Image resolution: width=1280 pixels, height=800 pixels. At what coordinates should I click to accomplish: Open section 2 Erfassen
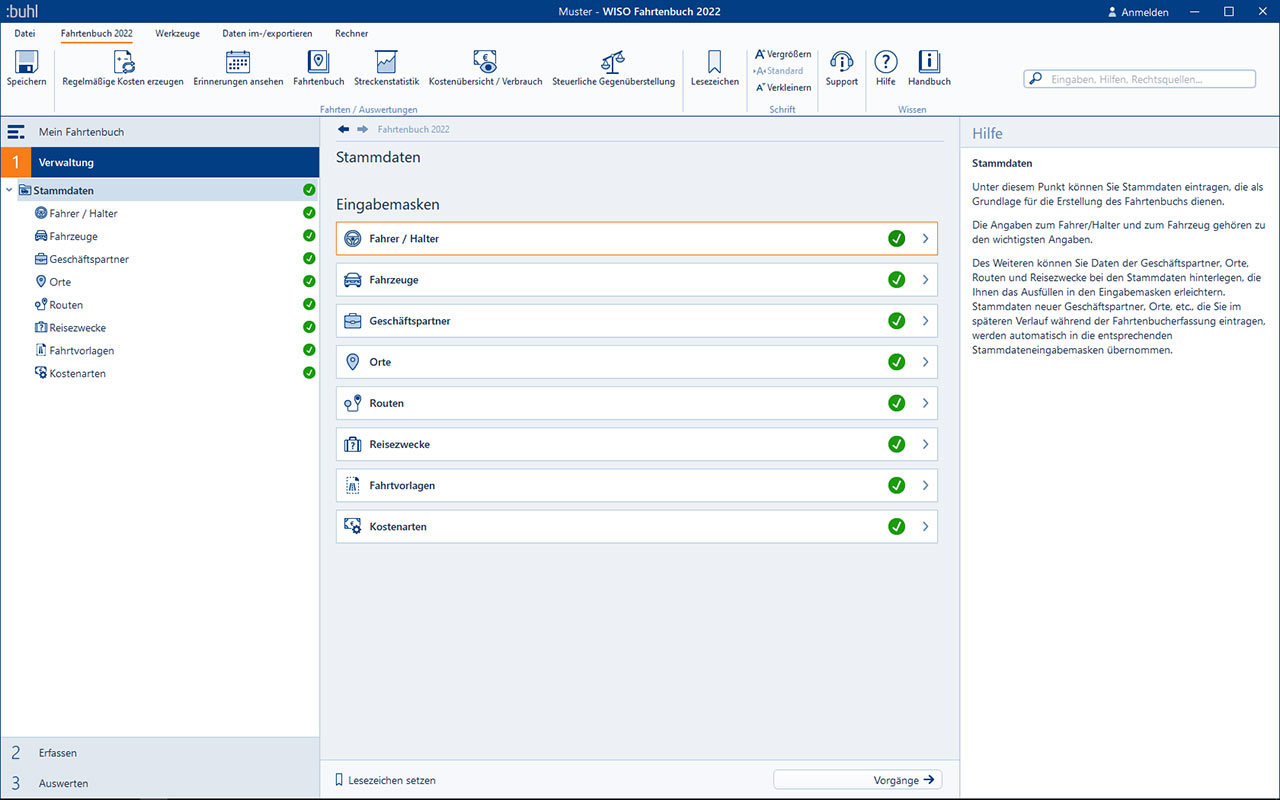tap(160, 753)
